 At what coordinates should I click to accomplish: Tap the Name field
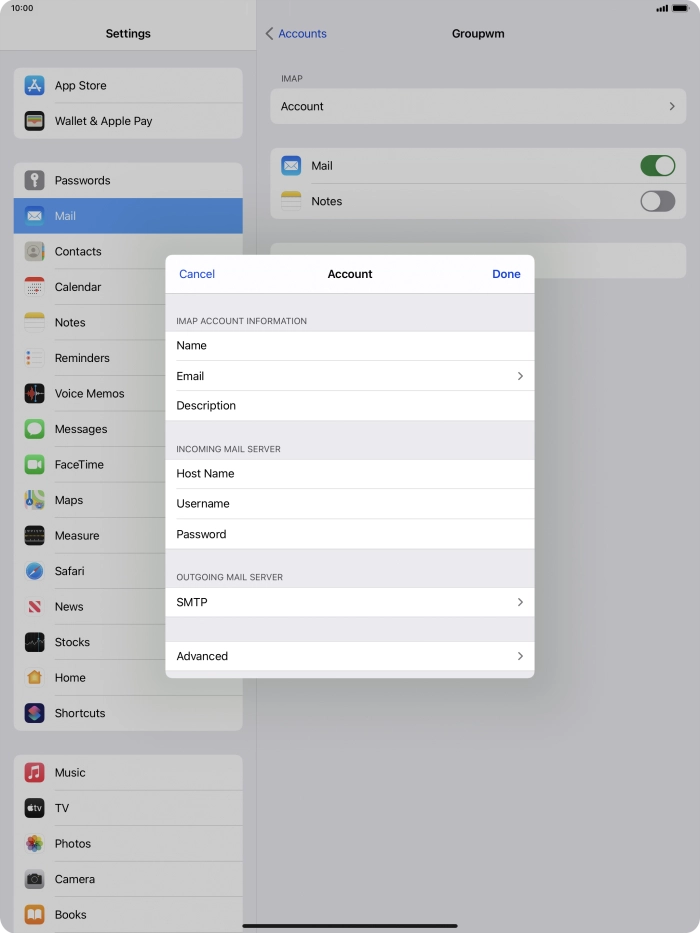tap(350, 346)
